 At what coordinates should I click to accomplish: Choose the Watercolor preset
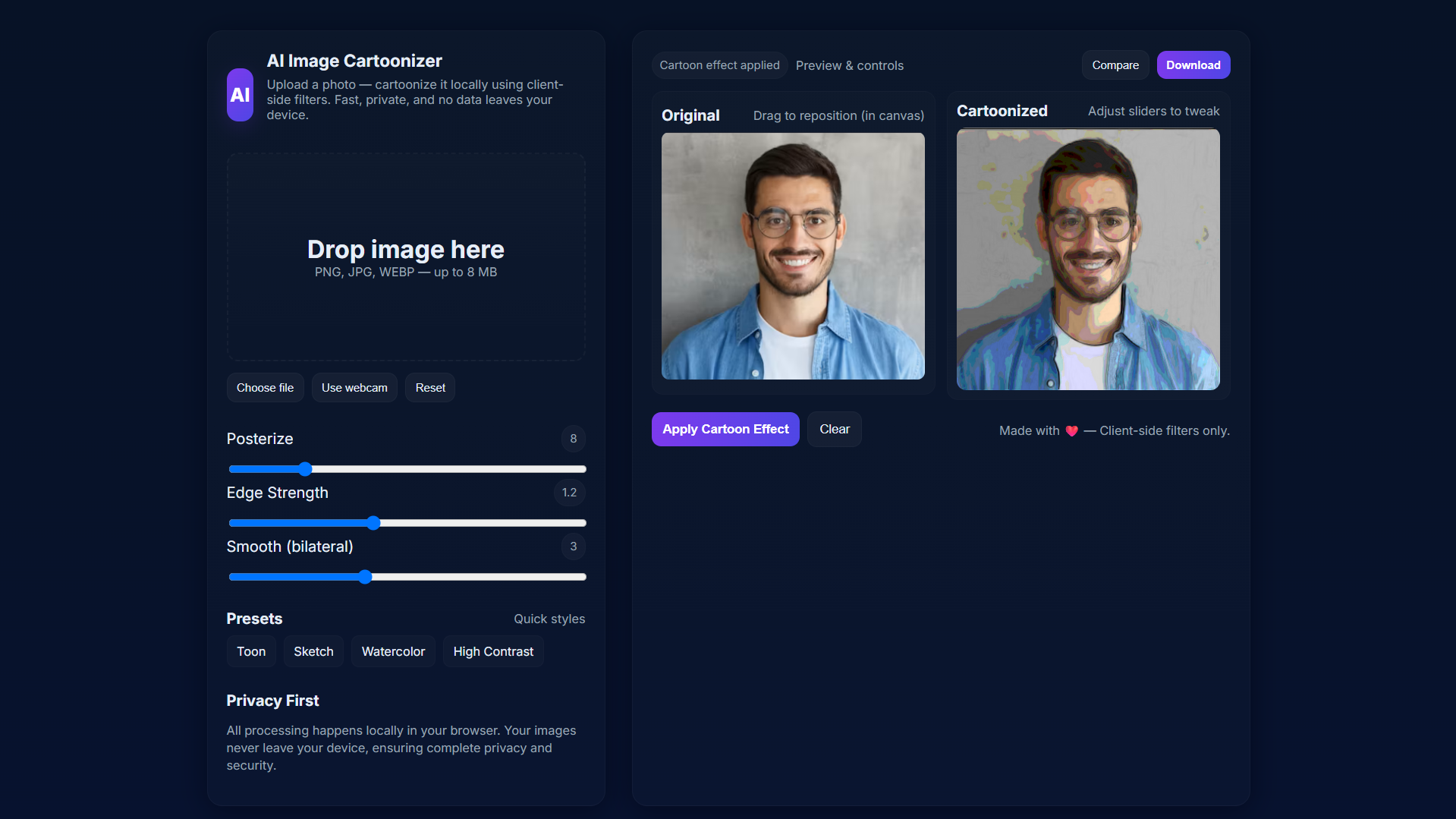[x=393, y=652]
